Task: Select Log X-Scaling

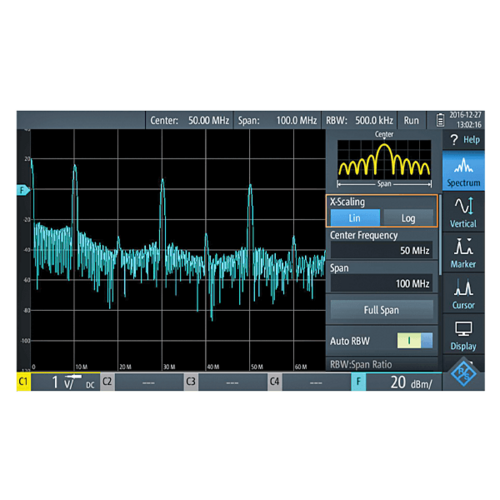Action: [x=408, y=218]
